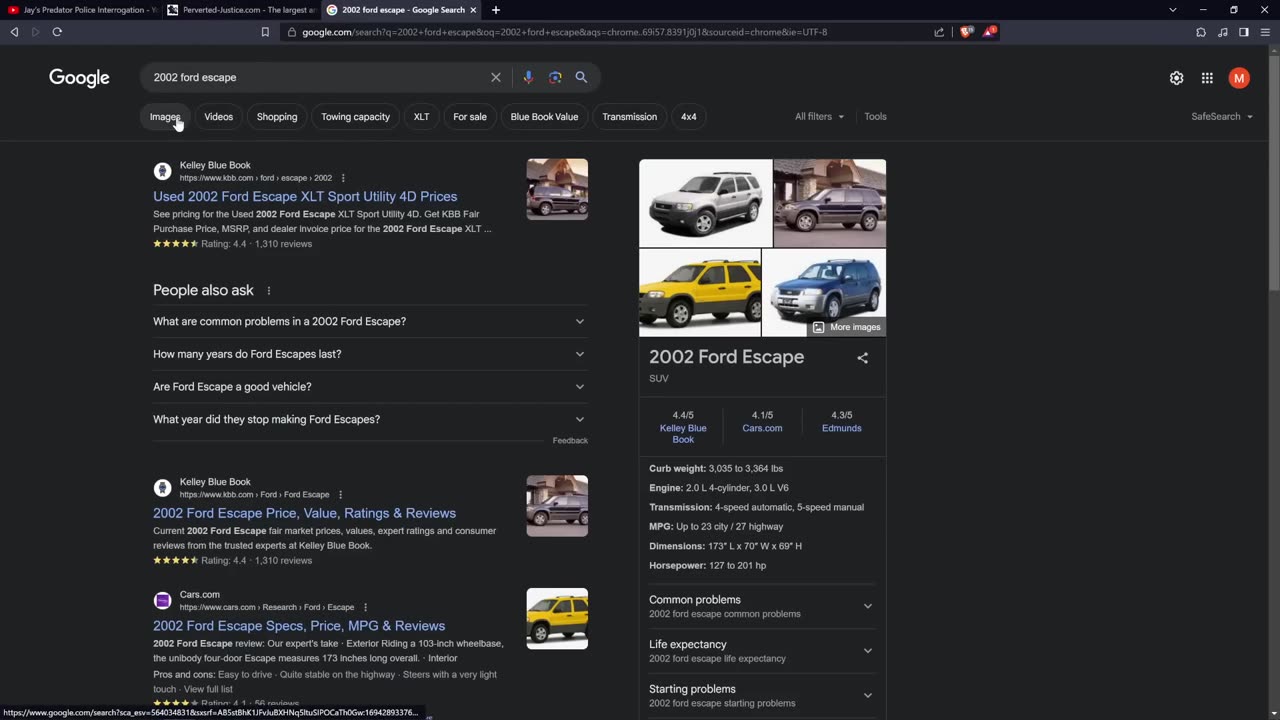Open Edmunds rating link
The width and height of the screenshot is (1280, 720).
[841, 428]
